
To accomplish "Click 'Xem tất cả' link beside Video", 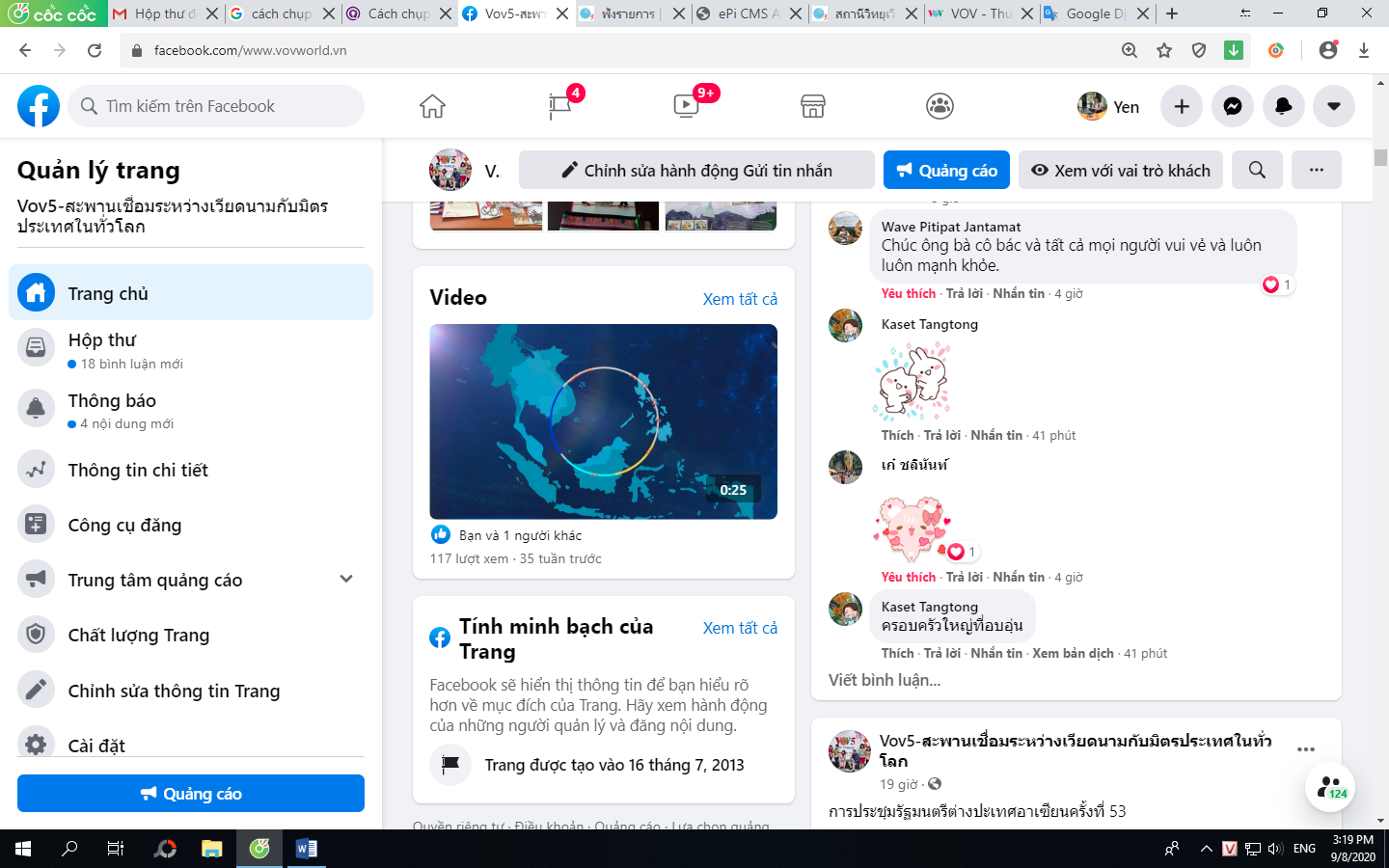I will click(x=740, y=299).
